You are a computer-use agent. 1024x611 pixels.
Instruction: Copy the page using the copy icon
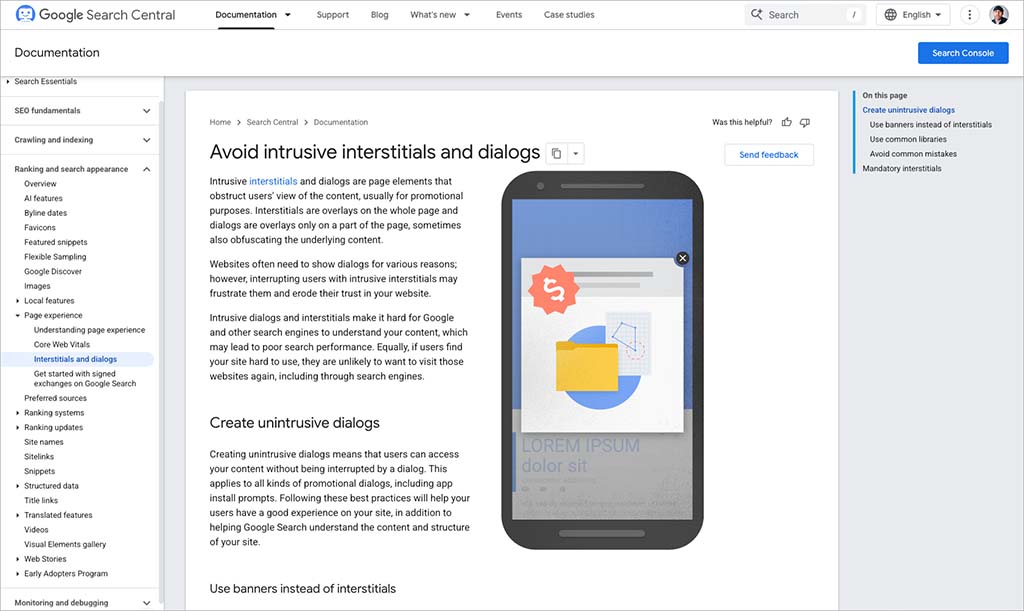coord(556,153)
